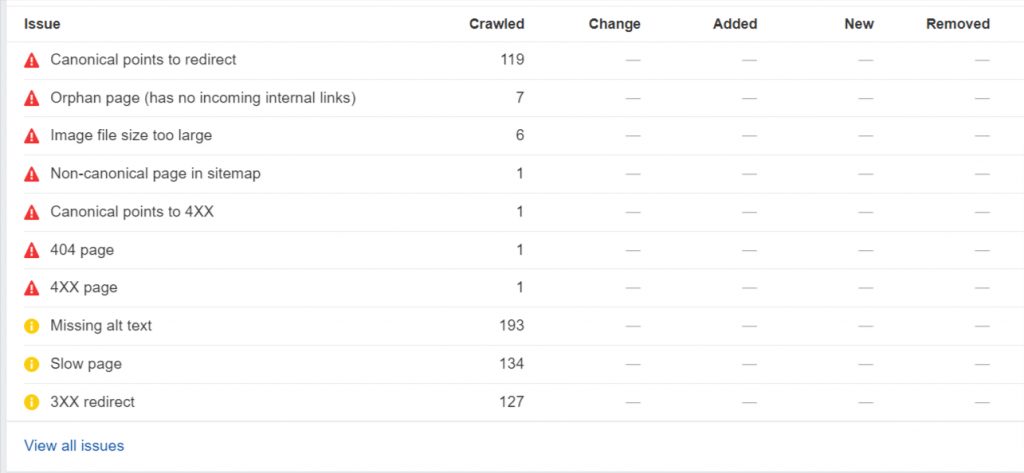Click error icon beside Non-canonical page in sitemap
Screen dimensions: 1024x473
pos(32,174)
